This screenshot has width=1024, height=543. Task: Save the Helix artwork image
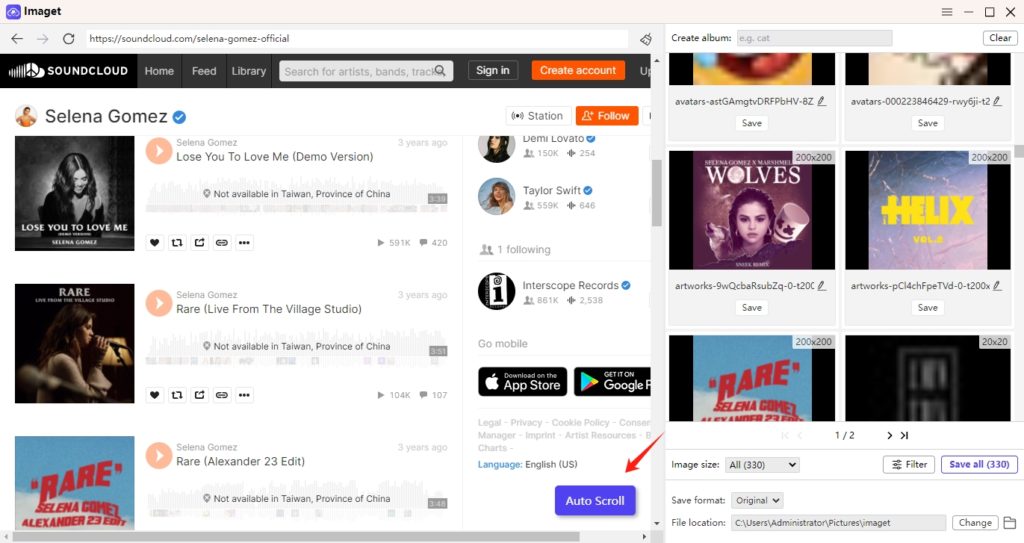927,307
